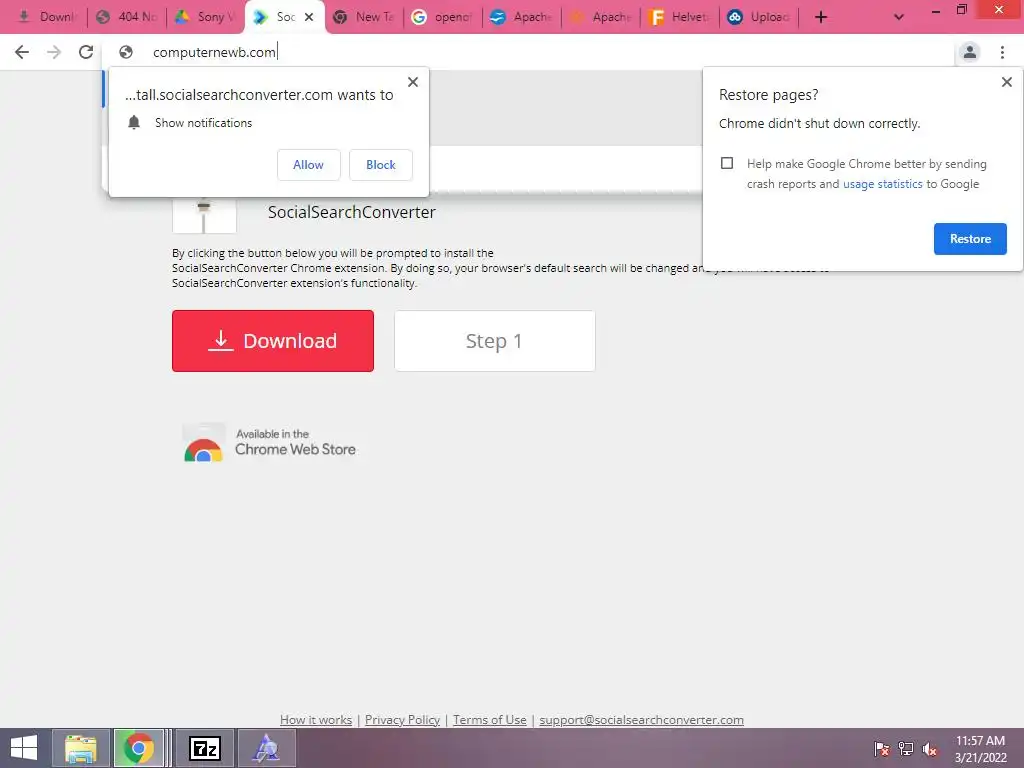Open the taskbar clock and date

click(980, 749)
